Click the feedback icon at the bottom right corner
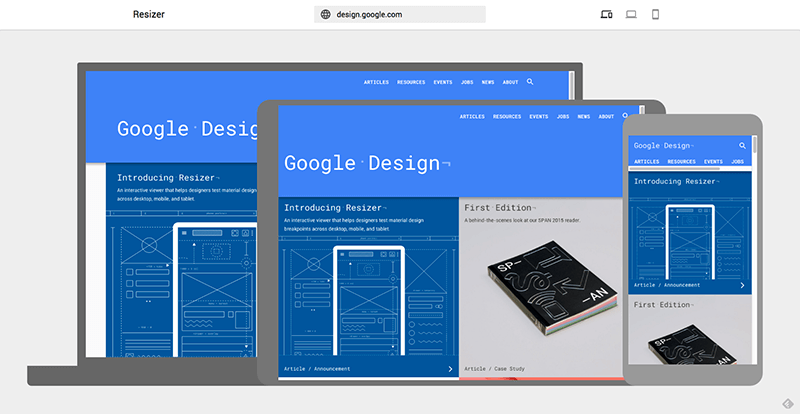 (787, 404)
